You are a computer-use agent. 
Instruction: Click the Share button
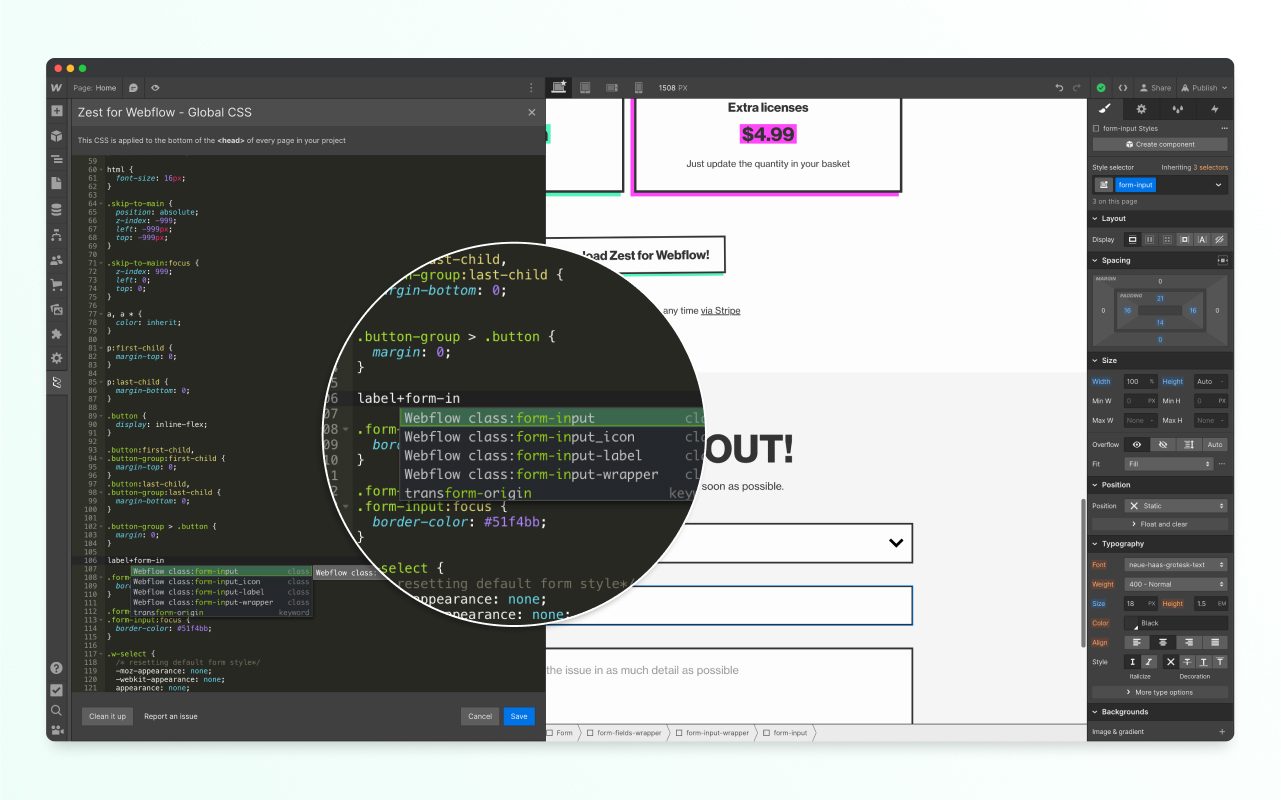point(1155,88)
